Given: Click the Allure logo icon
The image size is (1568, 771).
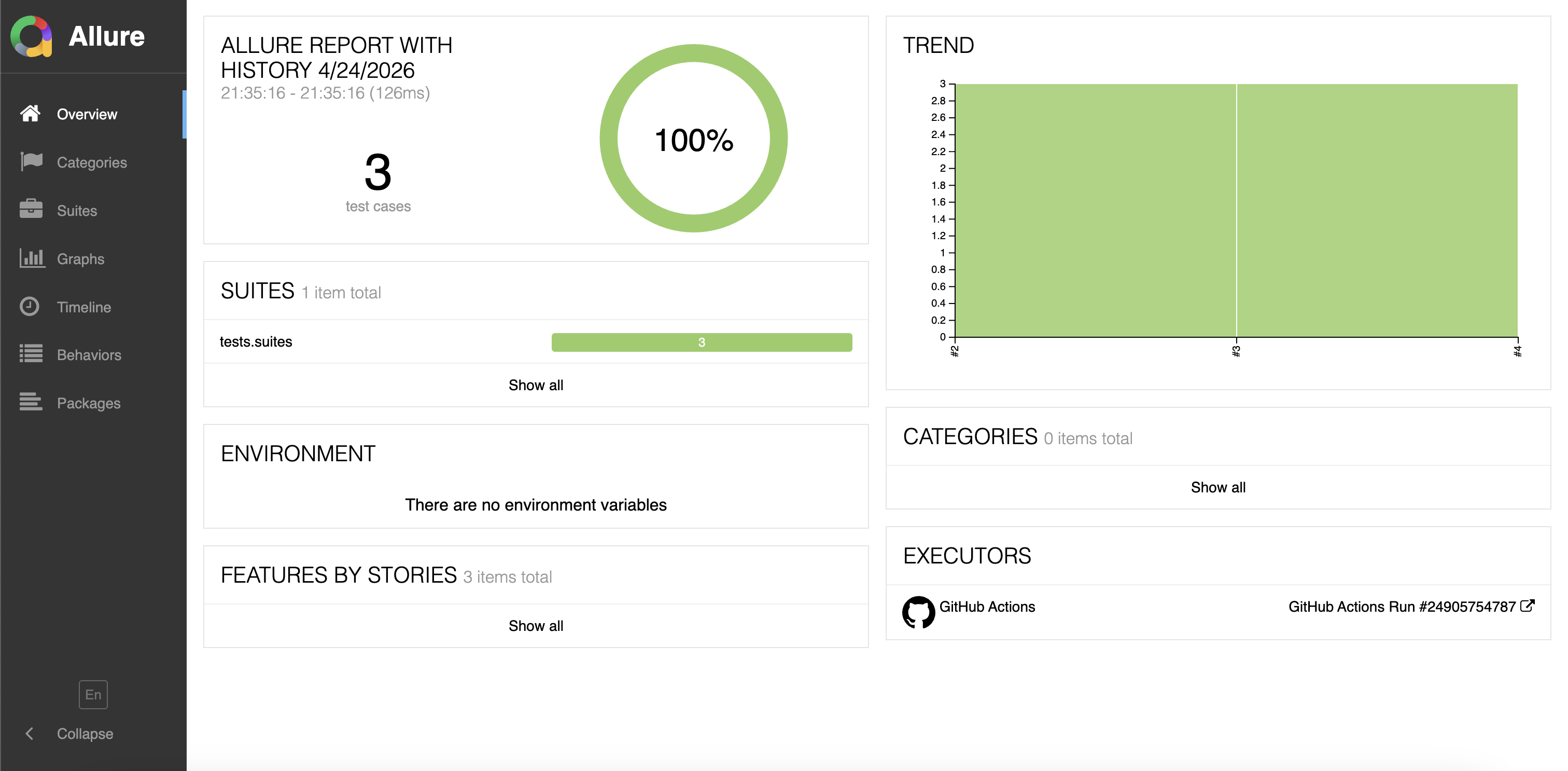Looking at the screenshot, I should tap(31, 36).
